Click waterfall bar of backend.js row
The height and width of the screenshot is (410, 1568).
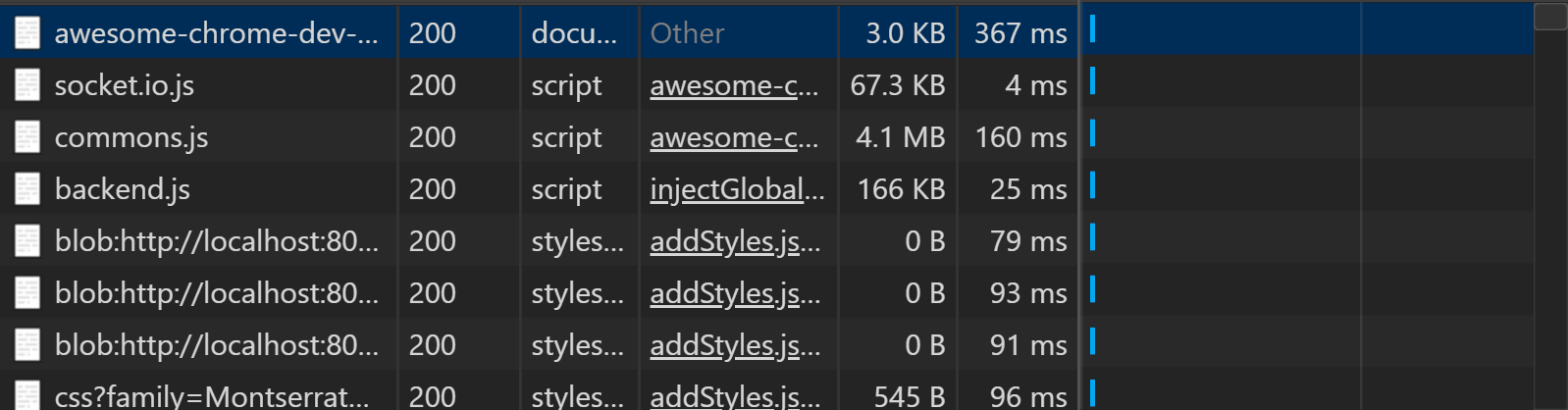click(x=1092, y=186)
